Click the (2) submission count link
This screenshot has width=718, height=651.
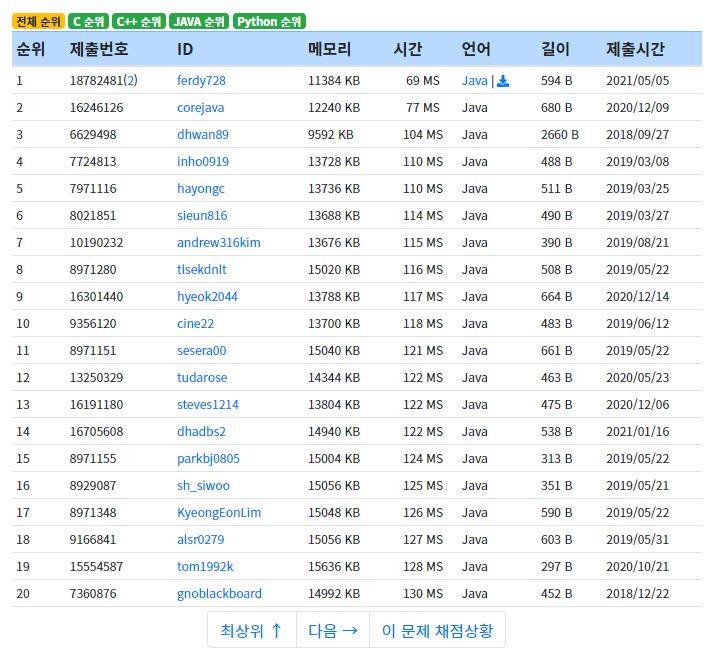(131, 81)
